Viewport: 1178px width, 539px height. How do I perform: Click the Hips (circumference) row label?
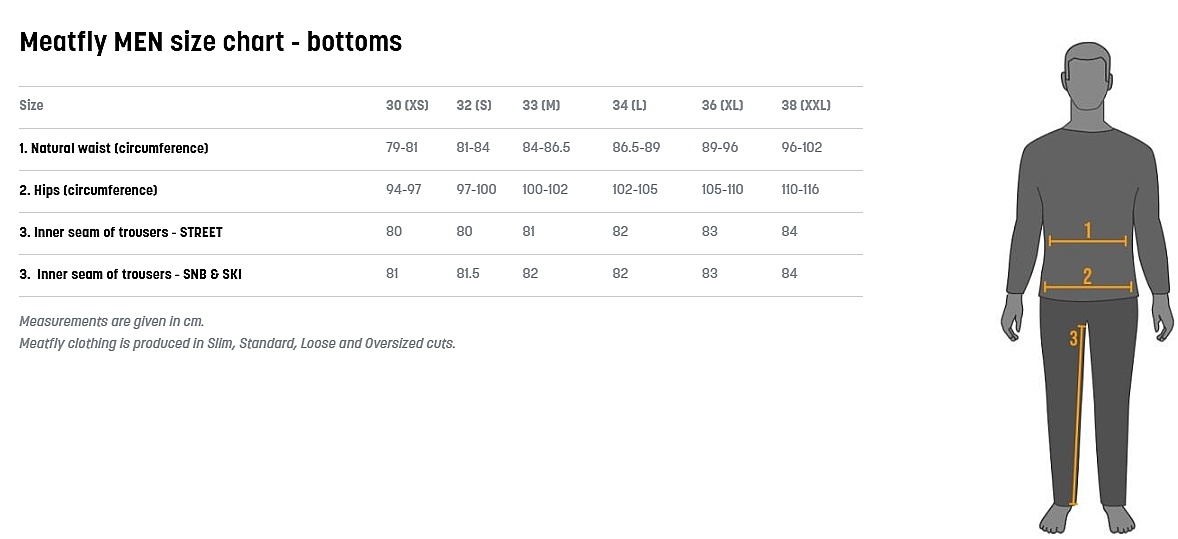[88, 190]
